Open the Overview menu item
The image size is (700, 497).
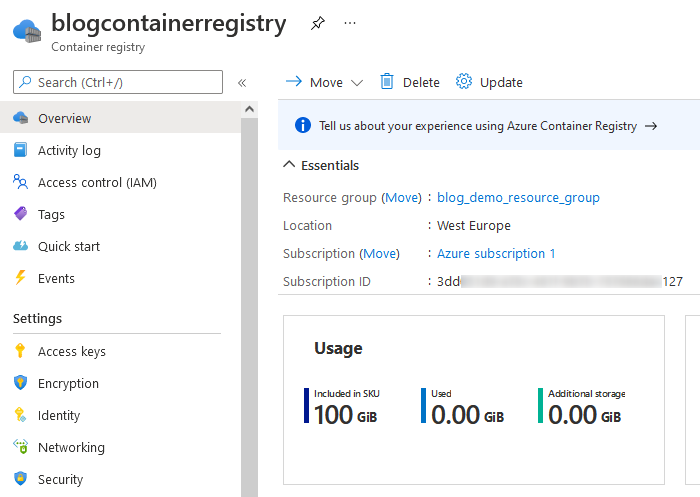tap(121, 118)
